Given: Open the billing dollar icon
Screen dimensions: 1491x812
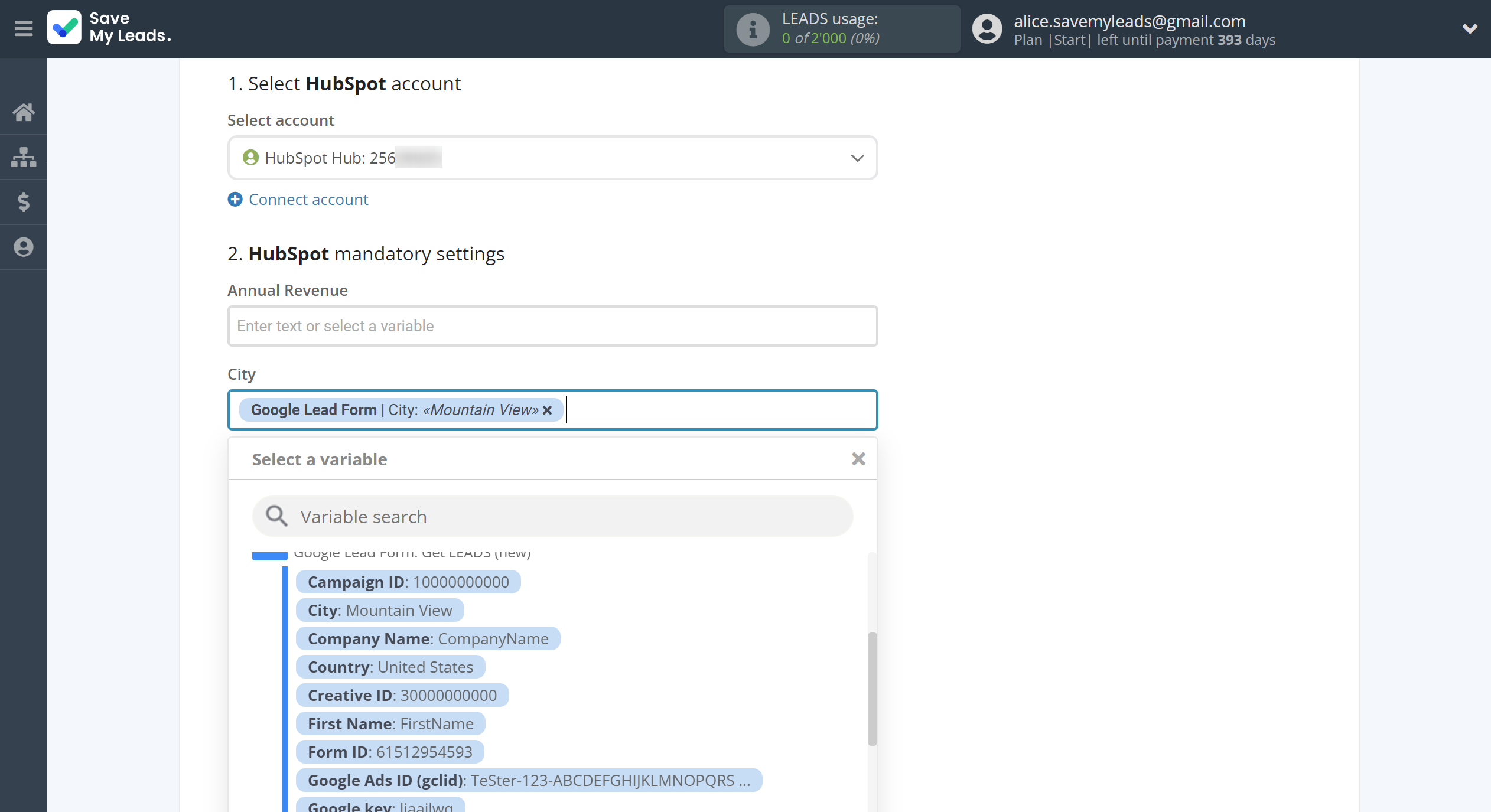Looking at the screenshot, I should (24, 202).
